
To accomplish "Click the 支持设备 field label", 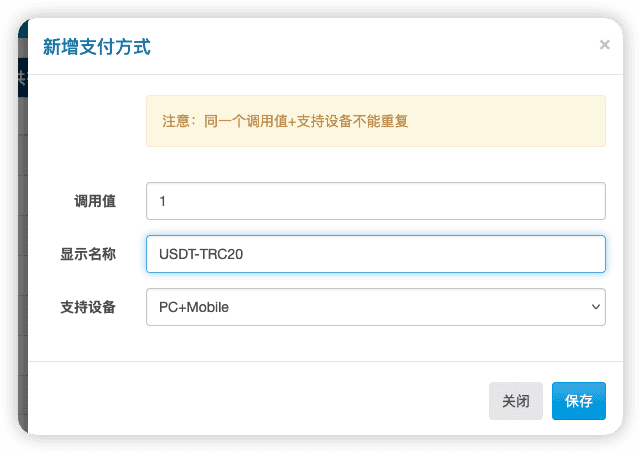I will [88, 307].
